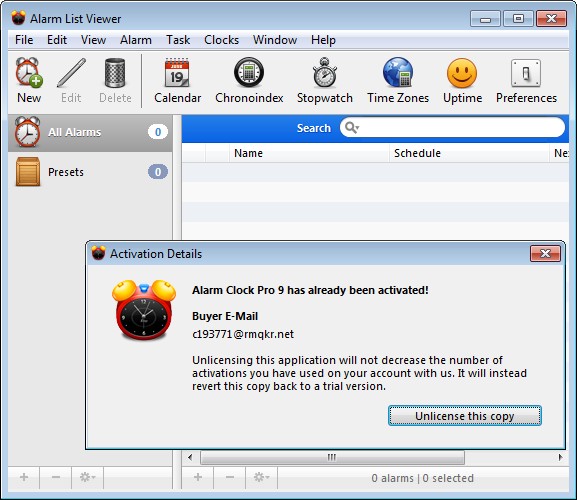Click the Alarm List Viewer title bar icon

click(18, 18)
